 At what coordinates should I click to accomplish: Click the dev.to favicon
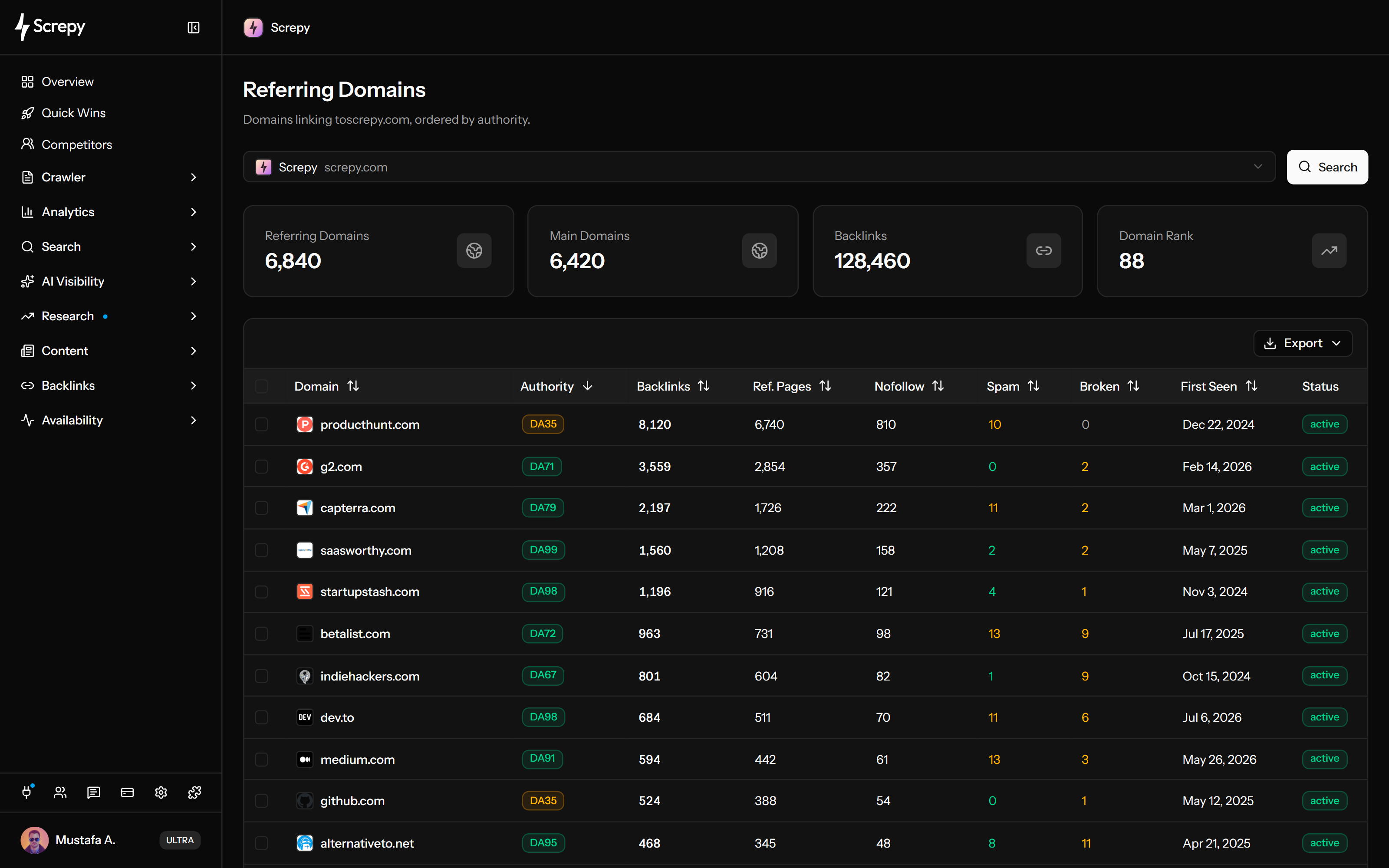pyautogui.click(x=305, y=717)
